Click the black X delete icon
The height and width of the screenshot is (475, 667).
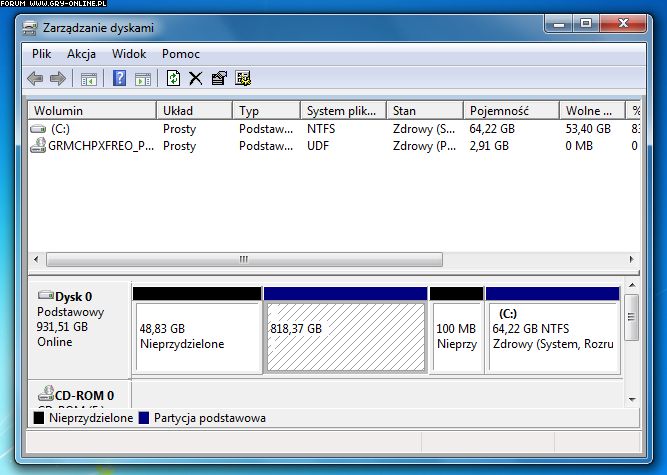tap(196, 78)
